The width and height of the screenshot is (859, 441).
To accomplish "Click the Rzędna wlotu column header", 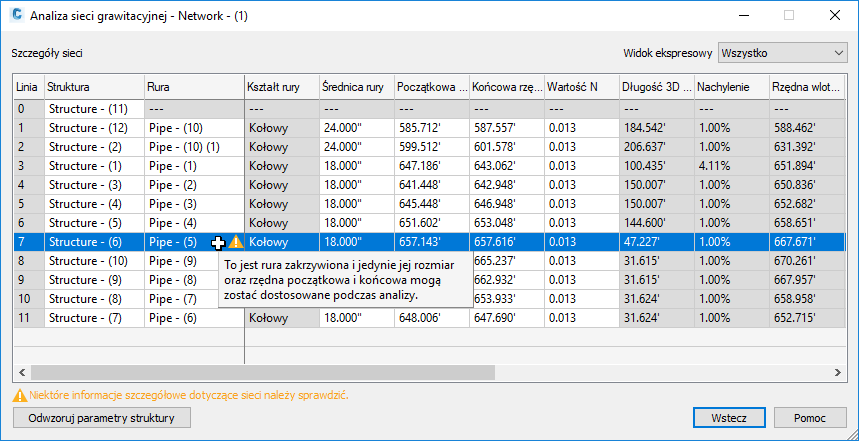I will 807,87.
